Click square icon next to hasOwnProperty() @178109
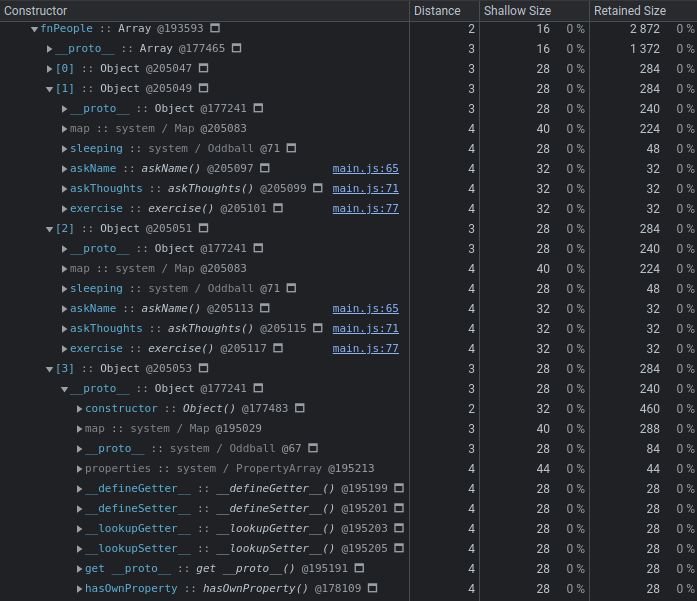Viewport: 697px width, 601px height. point(373,588)
